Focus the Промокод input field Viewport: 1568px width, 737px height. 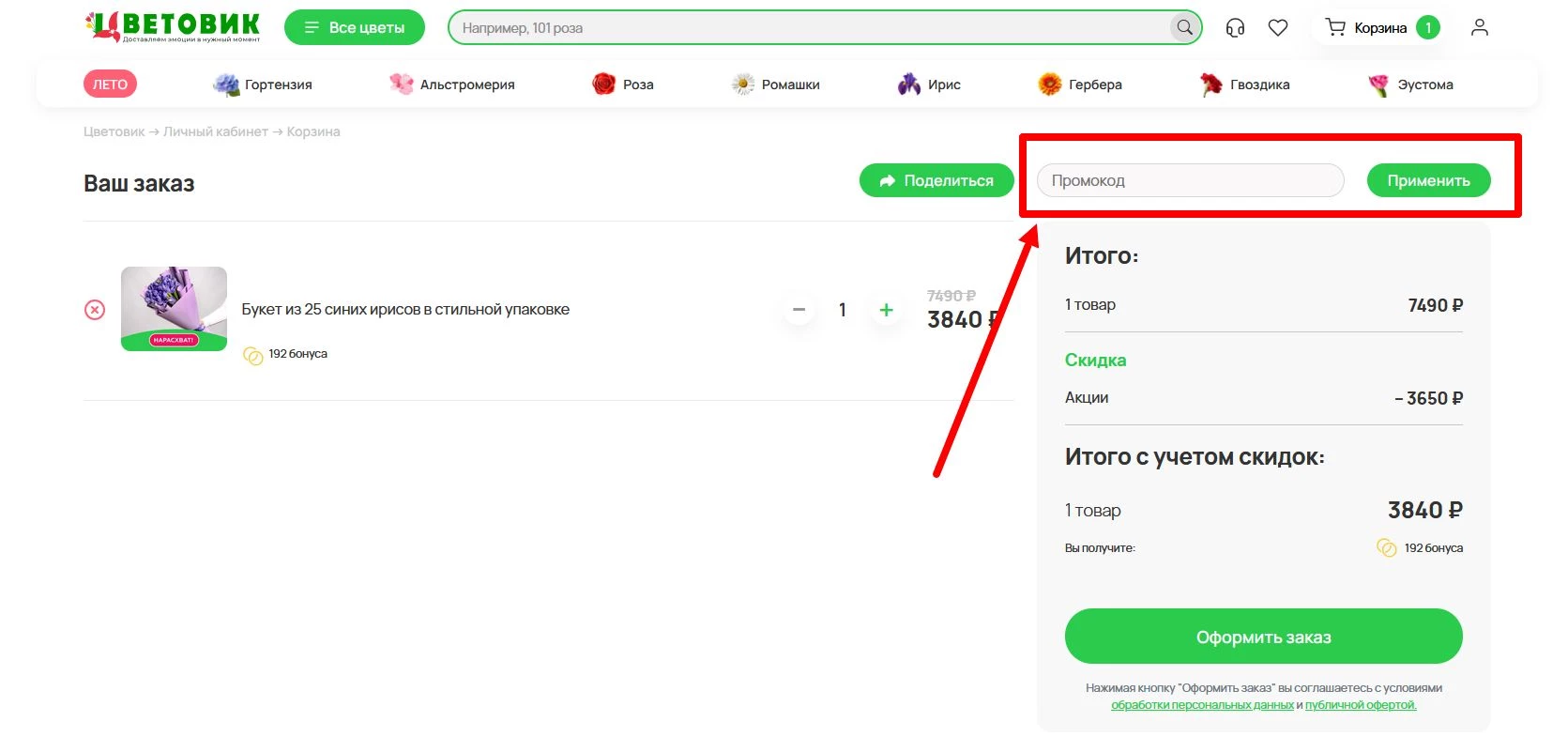pyautogui.click(x=1190, y=180)
